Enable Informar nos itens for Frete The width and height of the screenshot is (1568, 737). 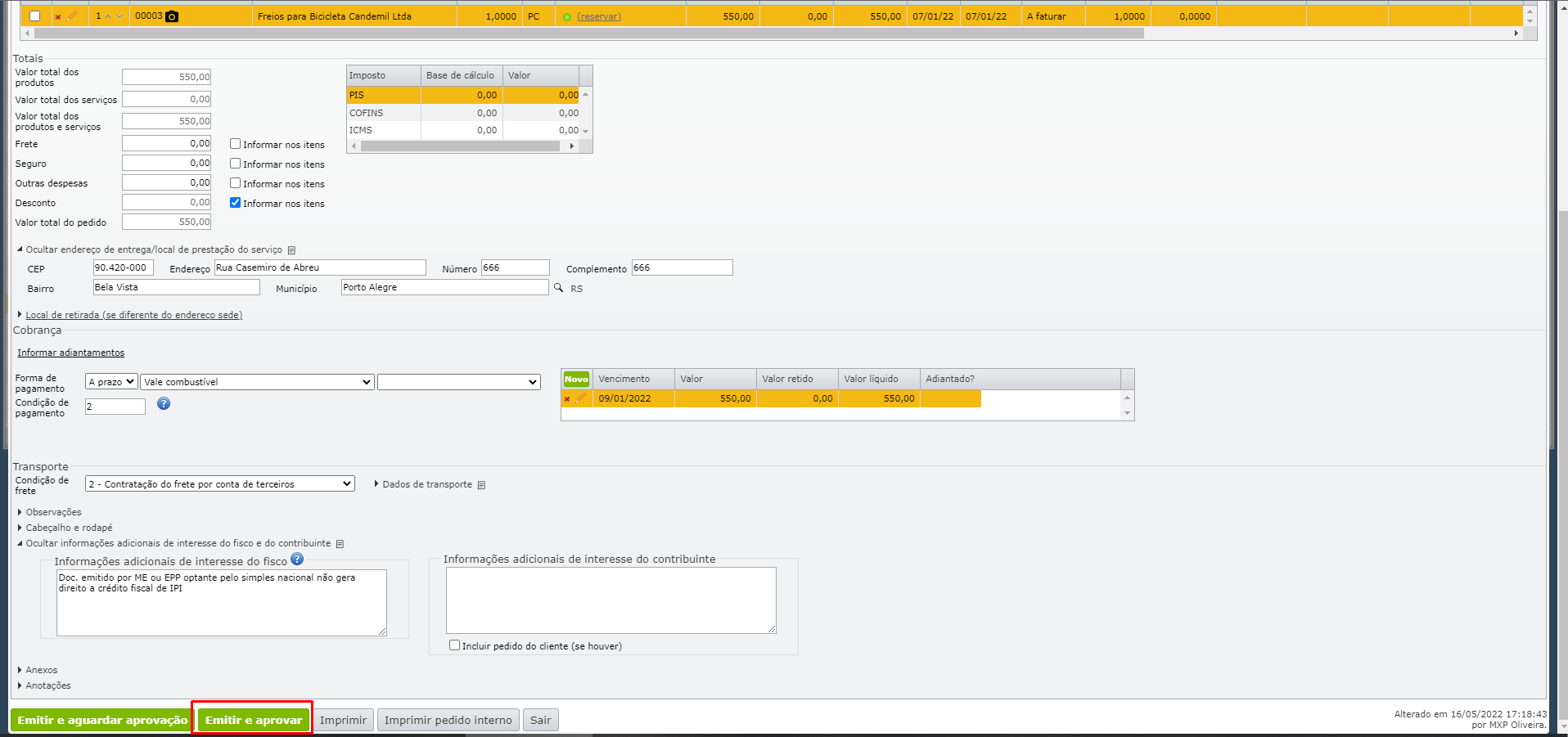point(236,144)
